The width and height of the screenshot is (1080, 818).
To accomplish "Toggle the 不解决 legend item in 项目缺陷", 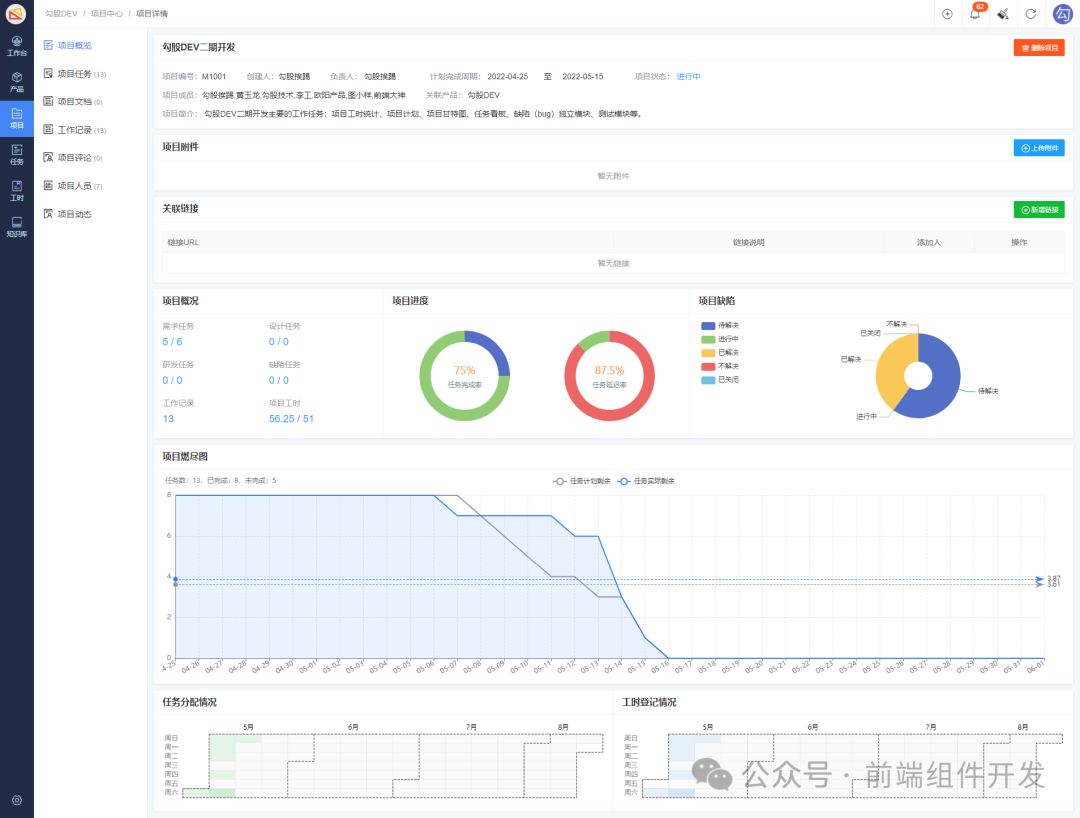I will pos(720,366).
